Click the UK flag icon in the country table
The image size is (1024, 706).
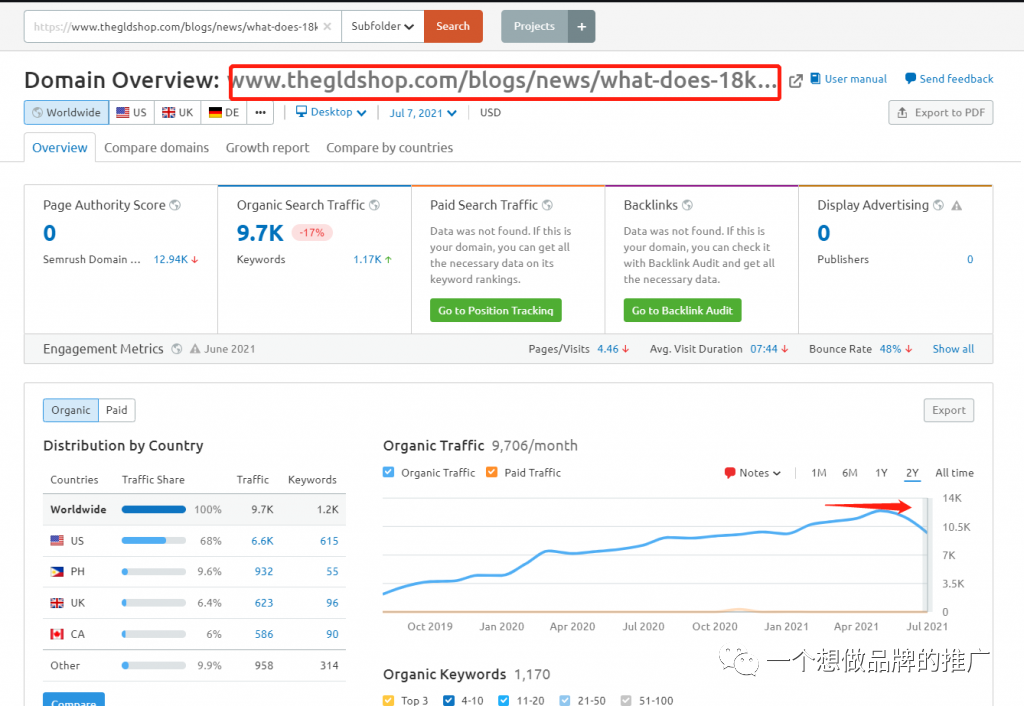pos(57,603)
